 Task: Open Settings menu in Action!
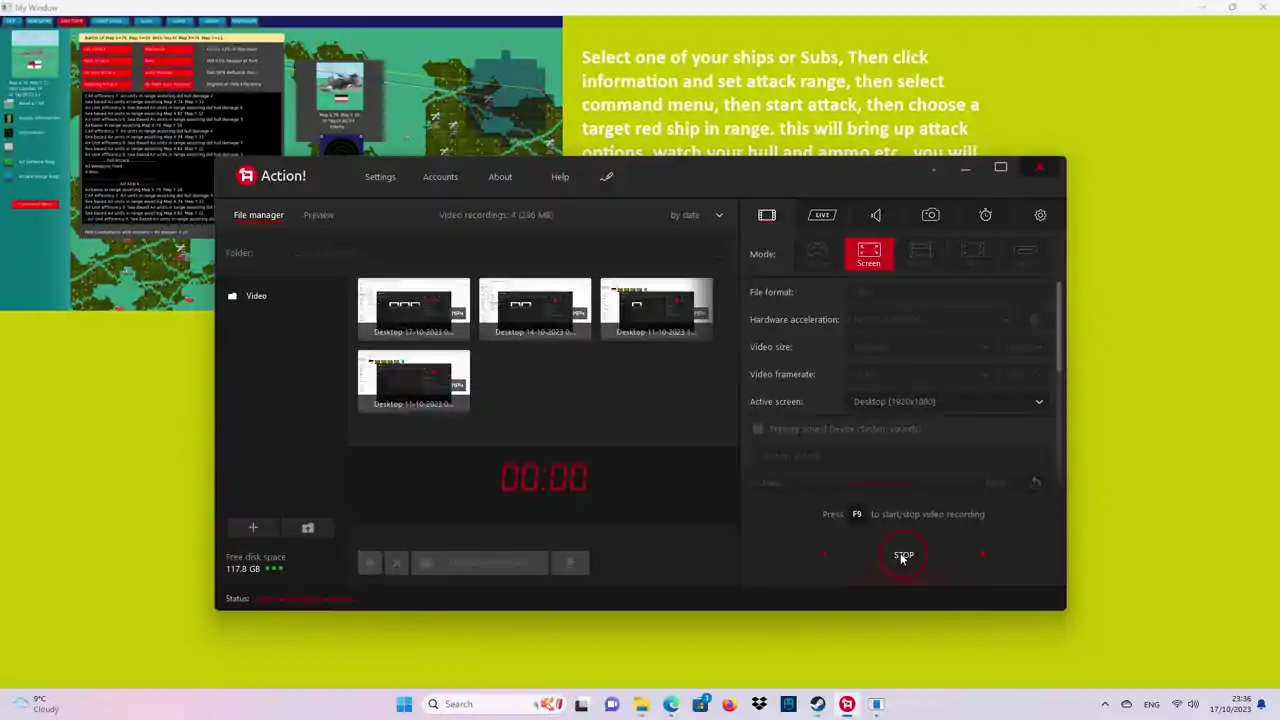pyautogui.click(x=380, y=177)
